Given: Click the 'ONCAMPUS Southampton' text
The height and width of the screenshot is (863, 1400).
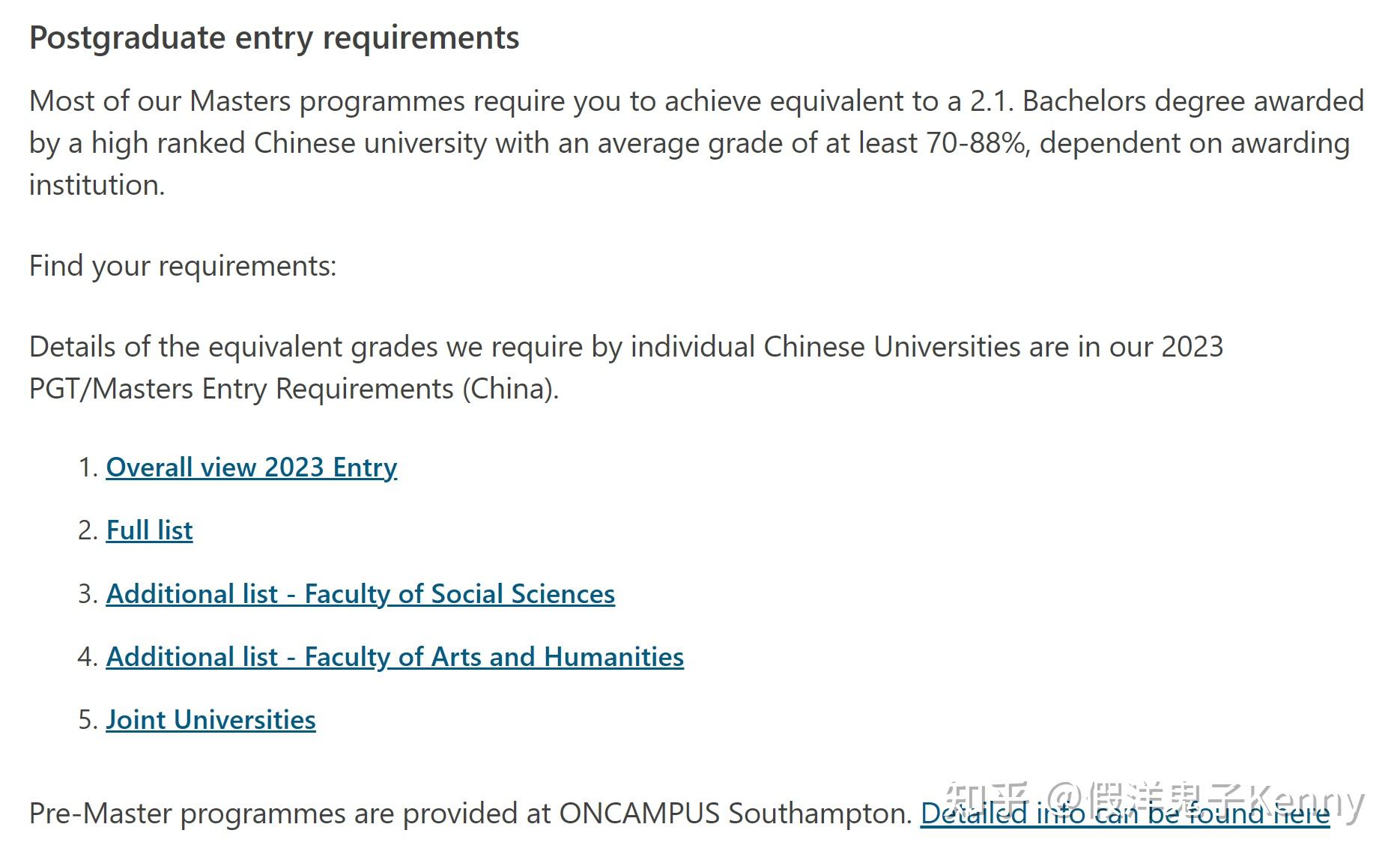Looking at the screenshot, I should click(x=735, y=814).
